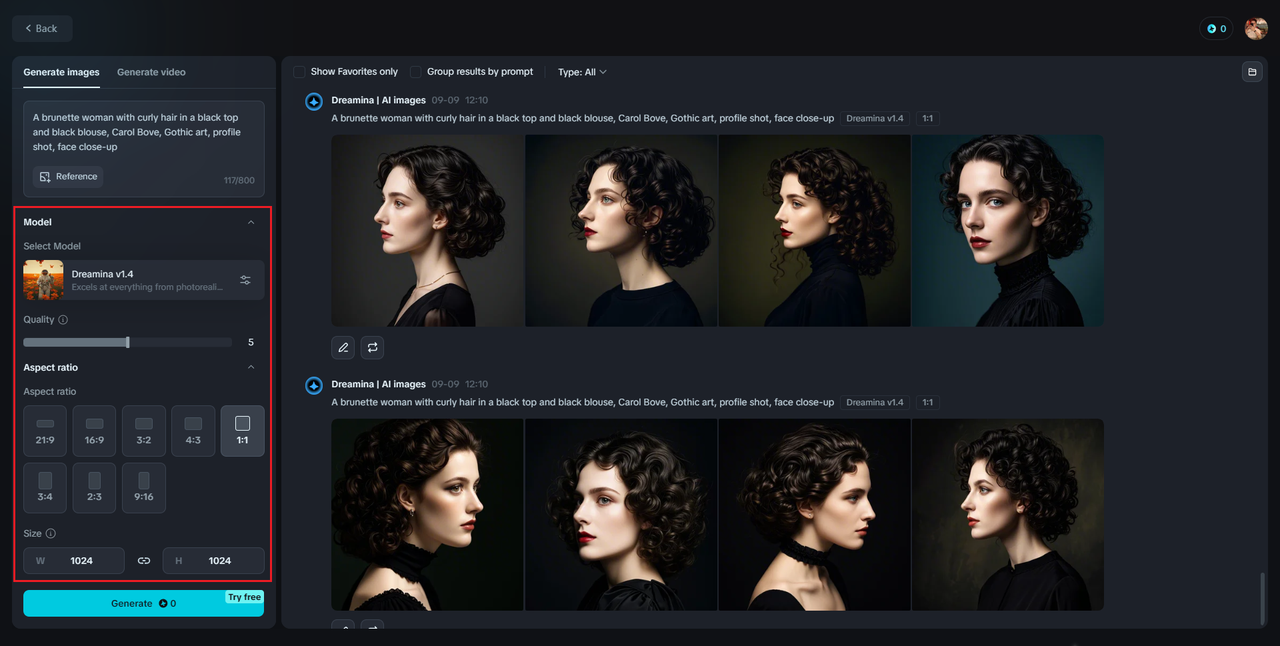Click the width W input field

74,561
